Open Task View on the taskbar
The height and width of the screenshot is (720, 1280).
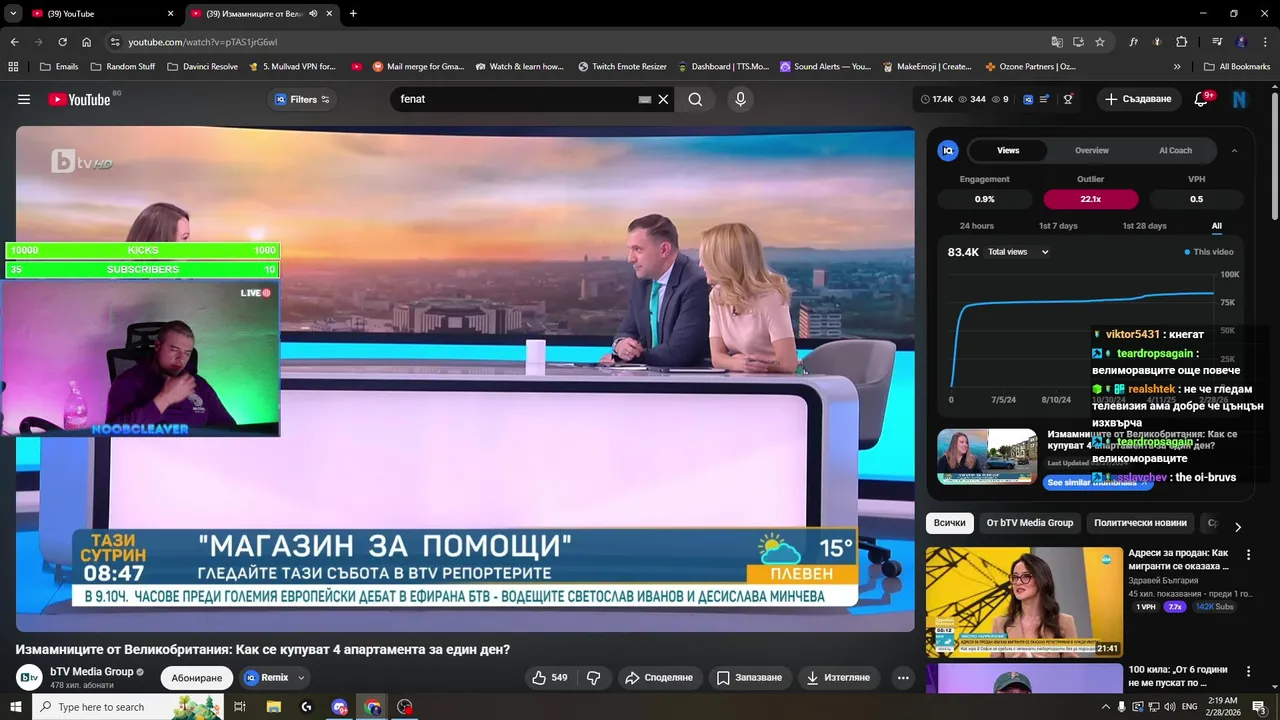[x=240, y=707]
